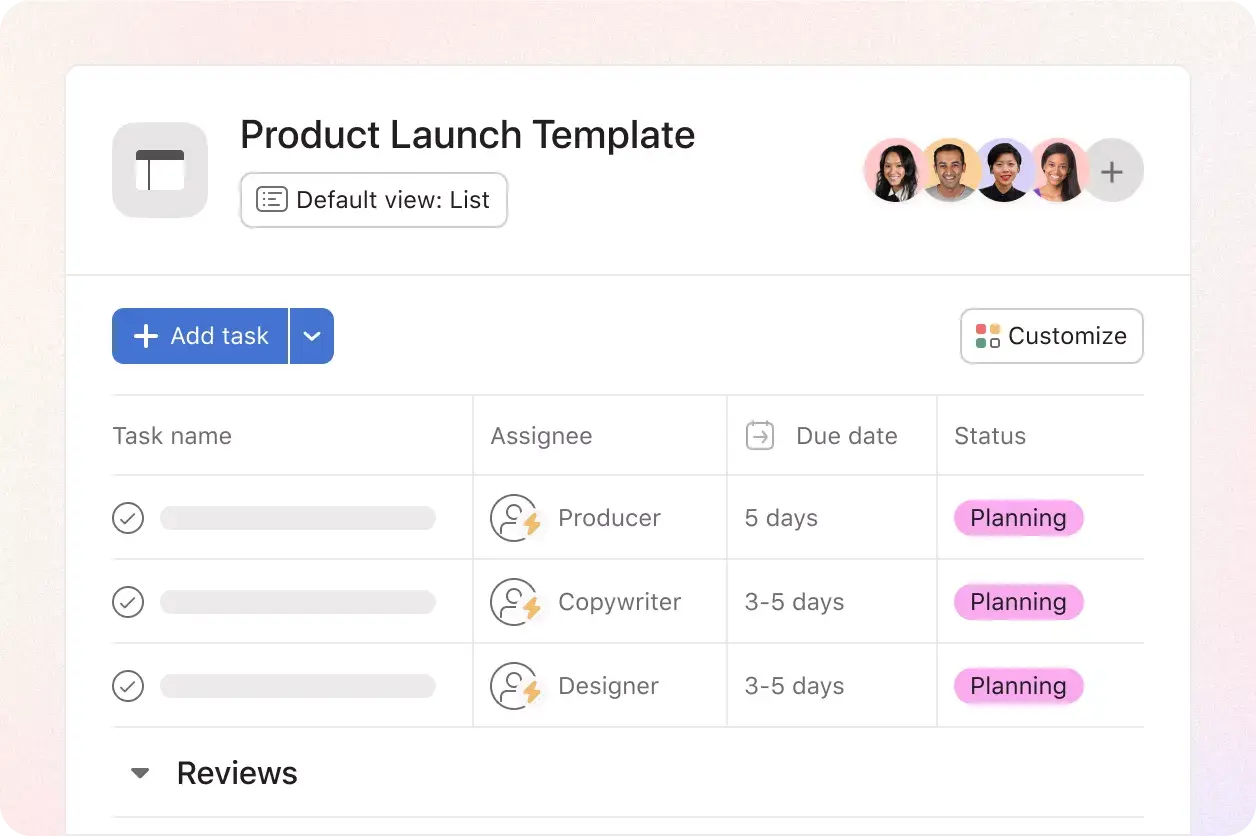This screenshot has width=1256, height=836.
Task: Add a member with the plus icon
Action: pos(1112,171)
